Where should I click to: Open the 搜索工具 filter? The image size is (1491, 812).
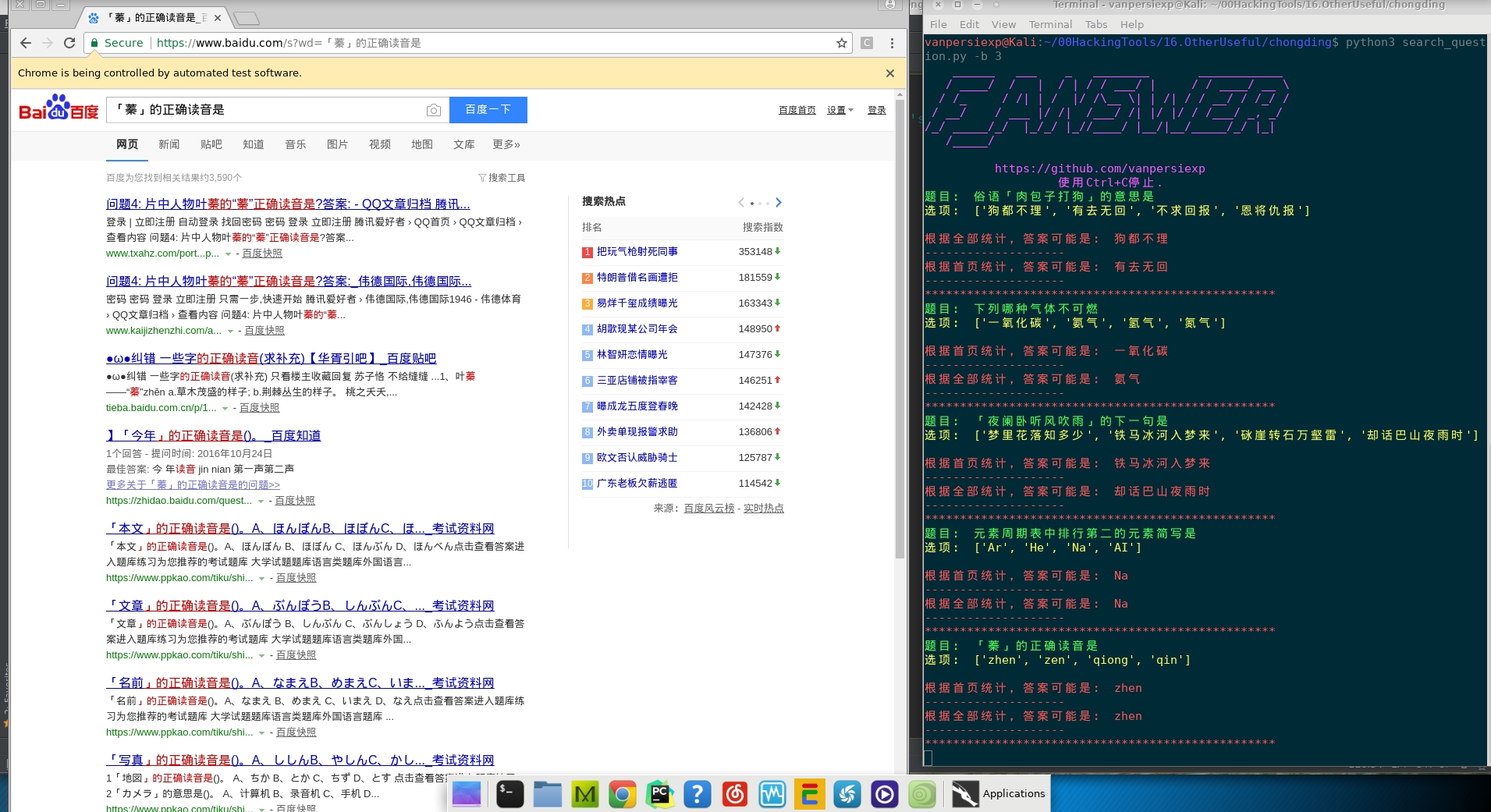502,178
